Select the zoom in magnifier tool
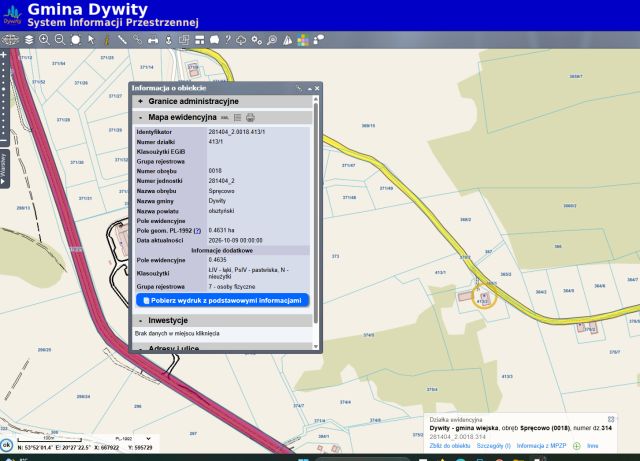This screenshot has height=461, width=640. click(44, 40)
